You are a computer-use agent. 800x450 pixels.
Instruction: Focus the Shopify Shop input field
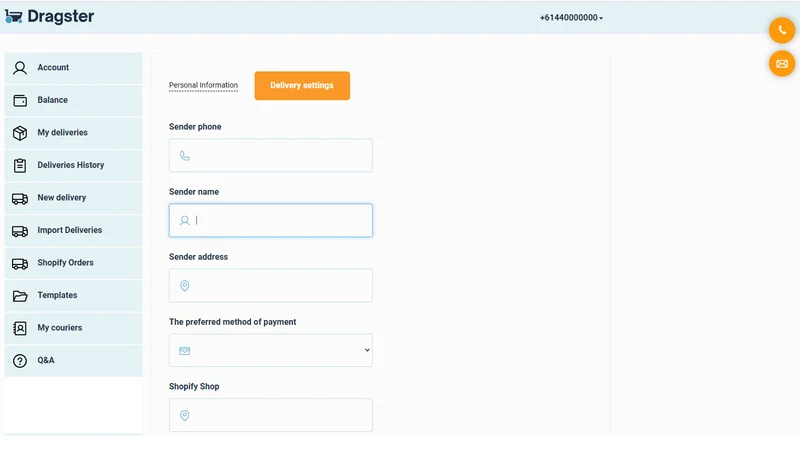point(270,415)
